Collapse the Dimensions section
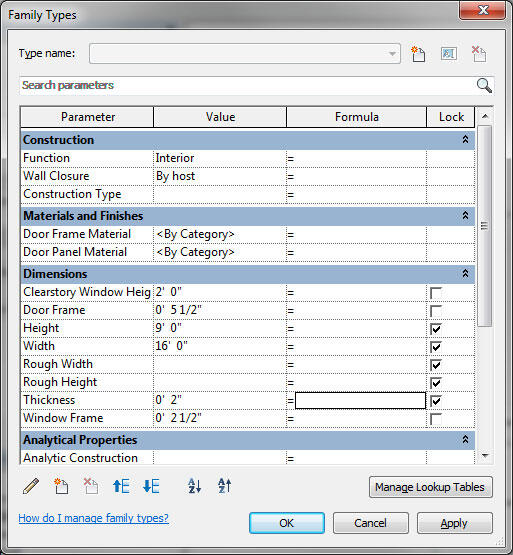This screenshot has height=555, width=513. coord(465,274)
